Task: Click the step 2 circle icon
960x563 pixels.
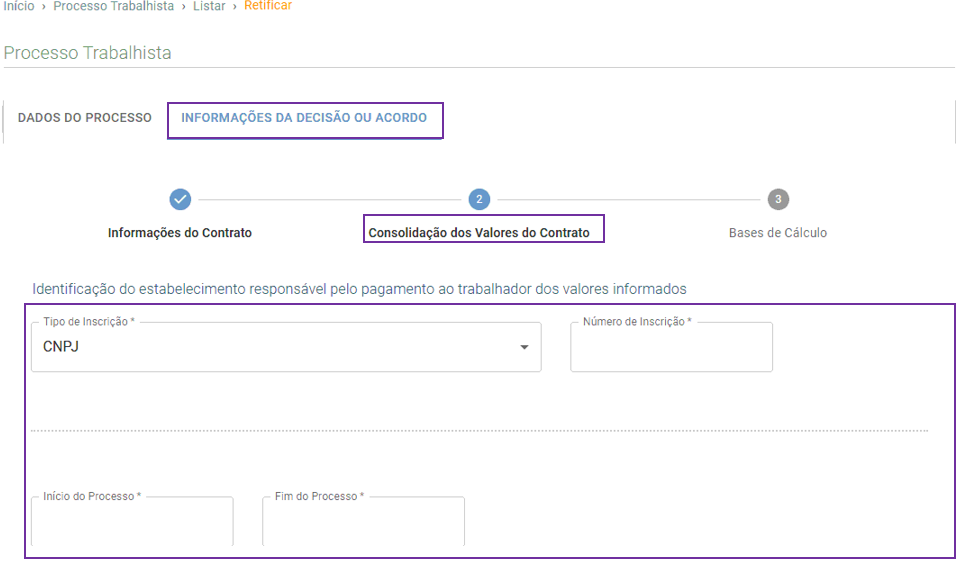Action: pyautogui.click(x=479, y=199)
